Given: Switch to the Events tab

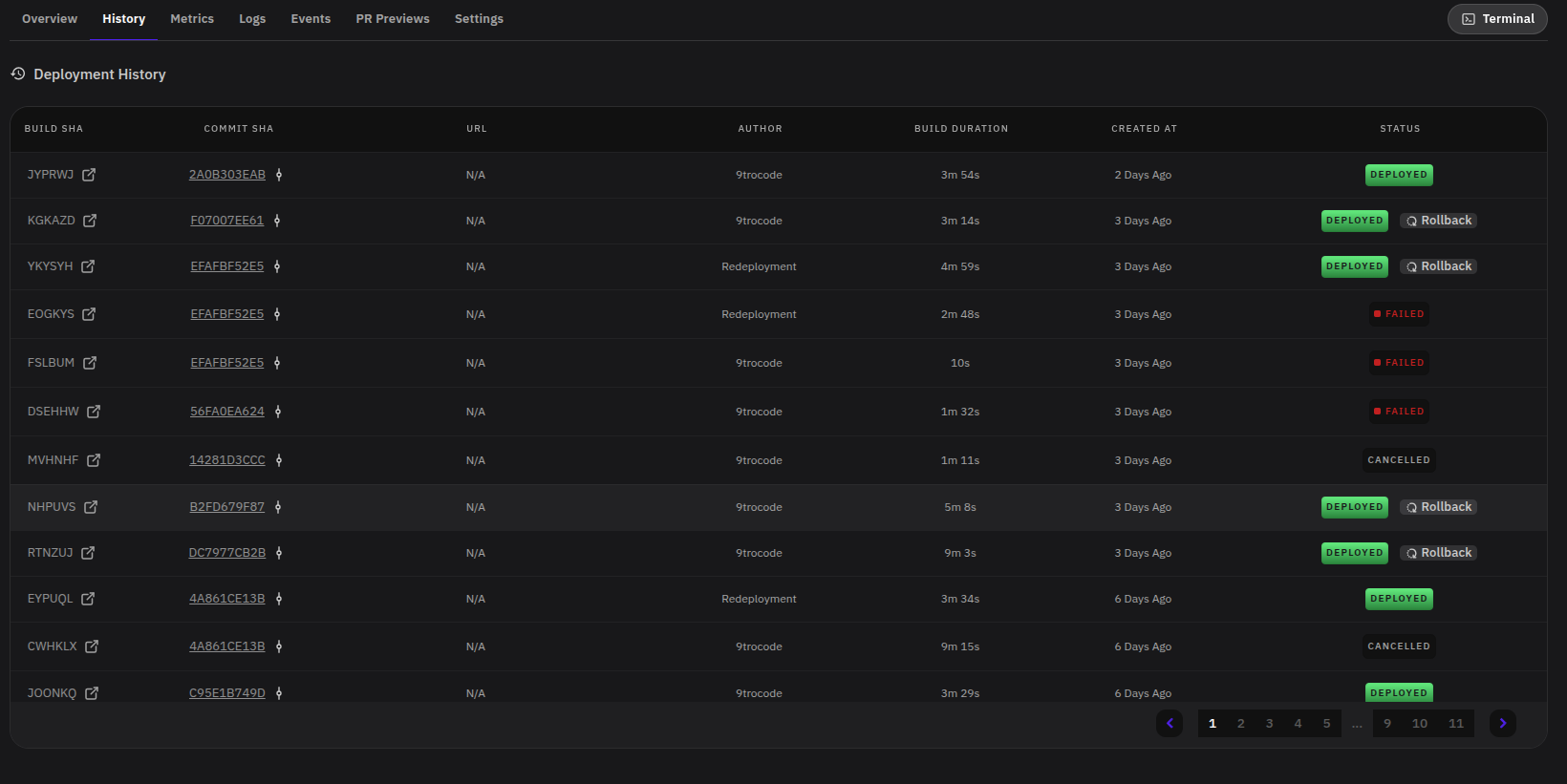Looking at the screenshot, I should (311, 19).
